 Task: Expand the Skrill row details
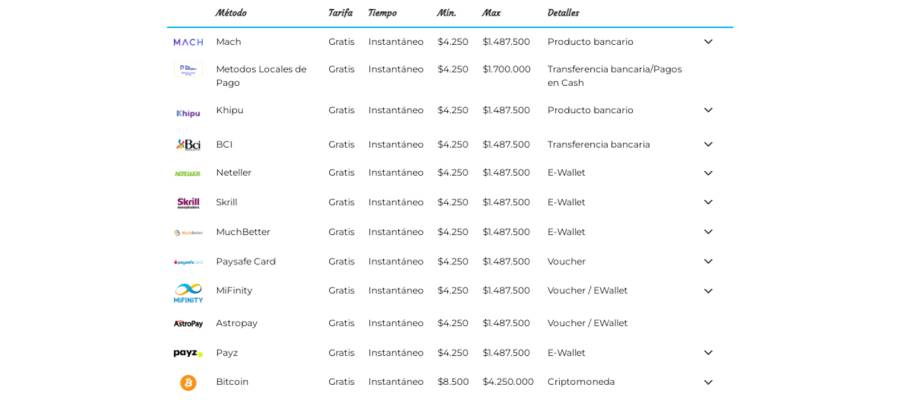708,202
